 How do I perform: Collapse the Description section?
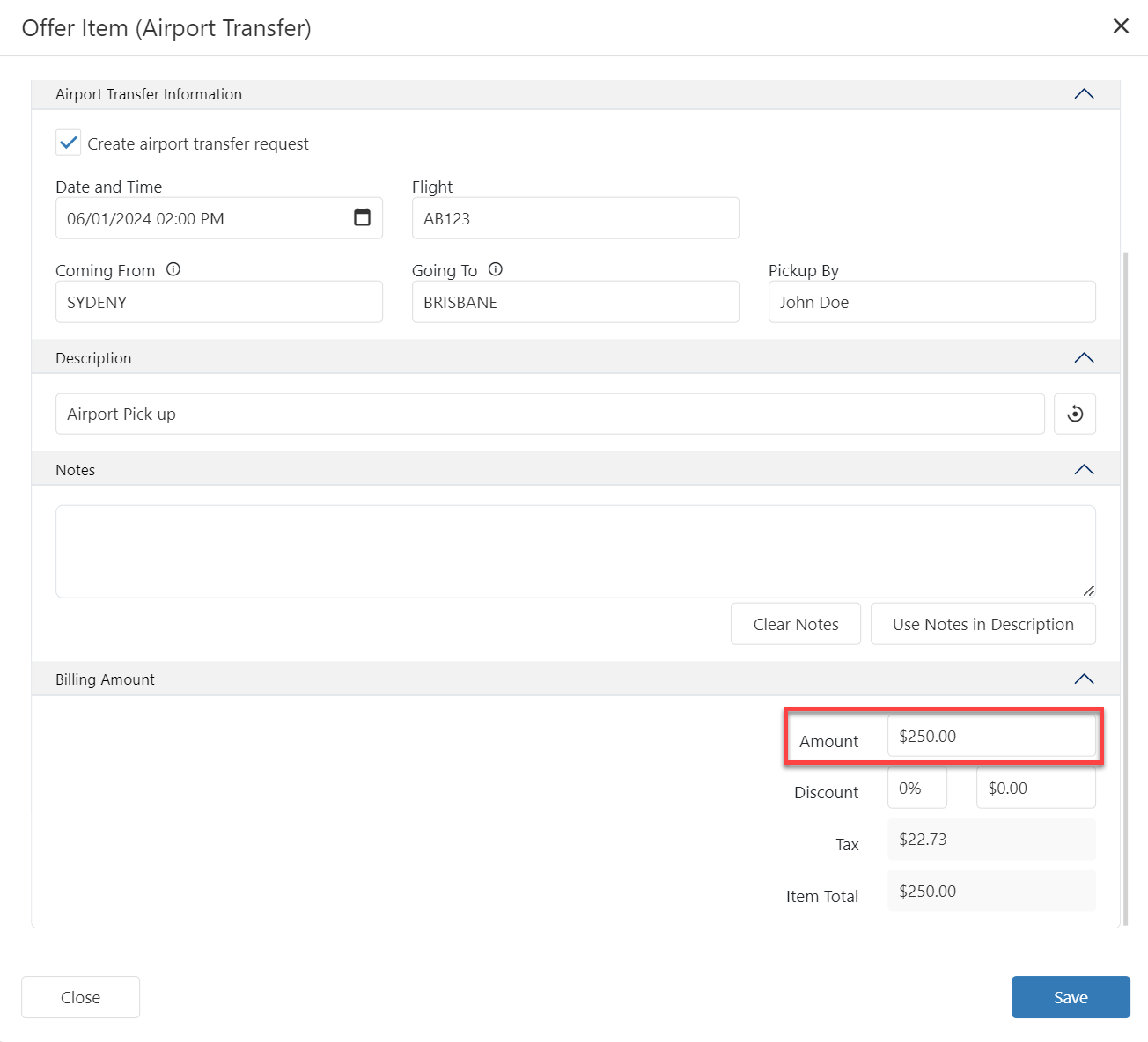1084,358
